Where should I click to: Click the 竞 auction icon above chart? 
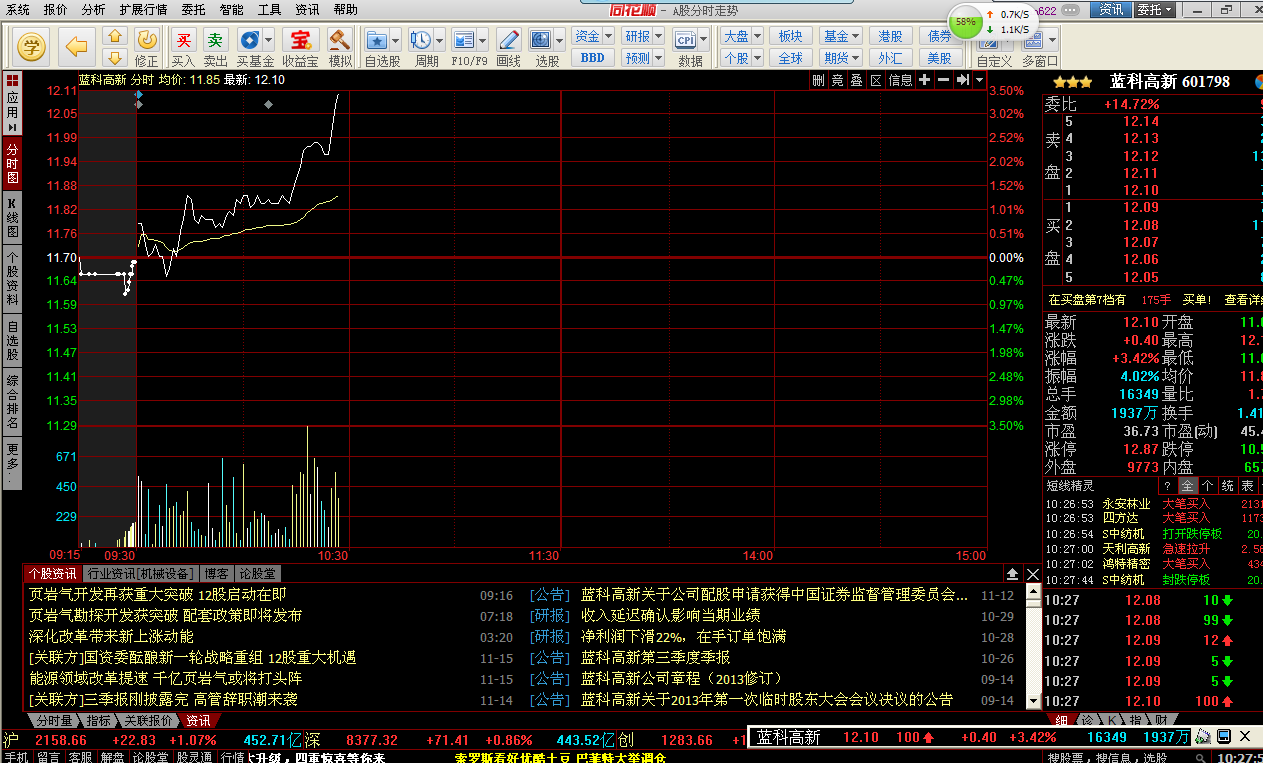(838, 80)
